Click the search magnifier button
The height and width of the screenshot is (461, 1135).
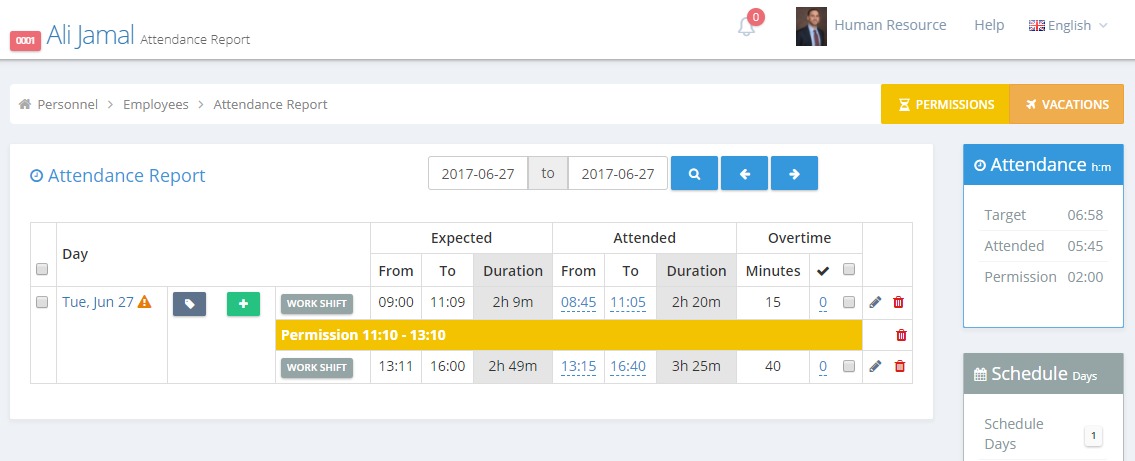click(694, 174)
